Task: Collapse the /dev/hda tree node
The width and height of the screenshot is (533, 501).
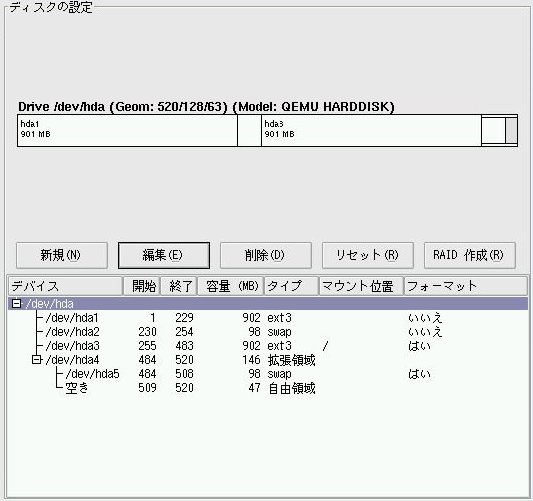Action: (16, 303)
